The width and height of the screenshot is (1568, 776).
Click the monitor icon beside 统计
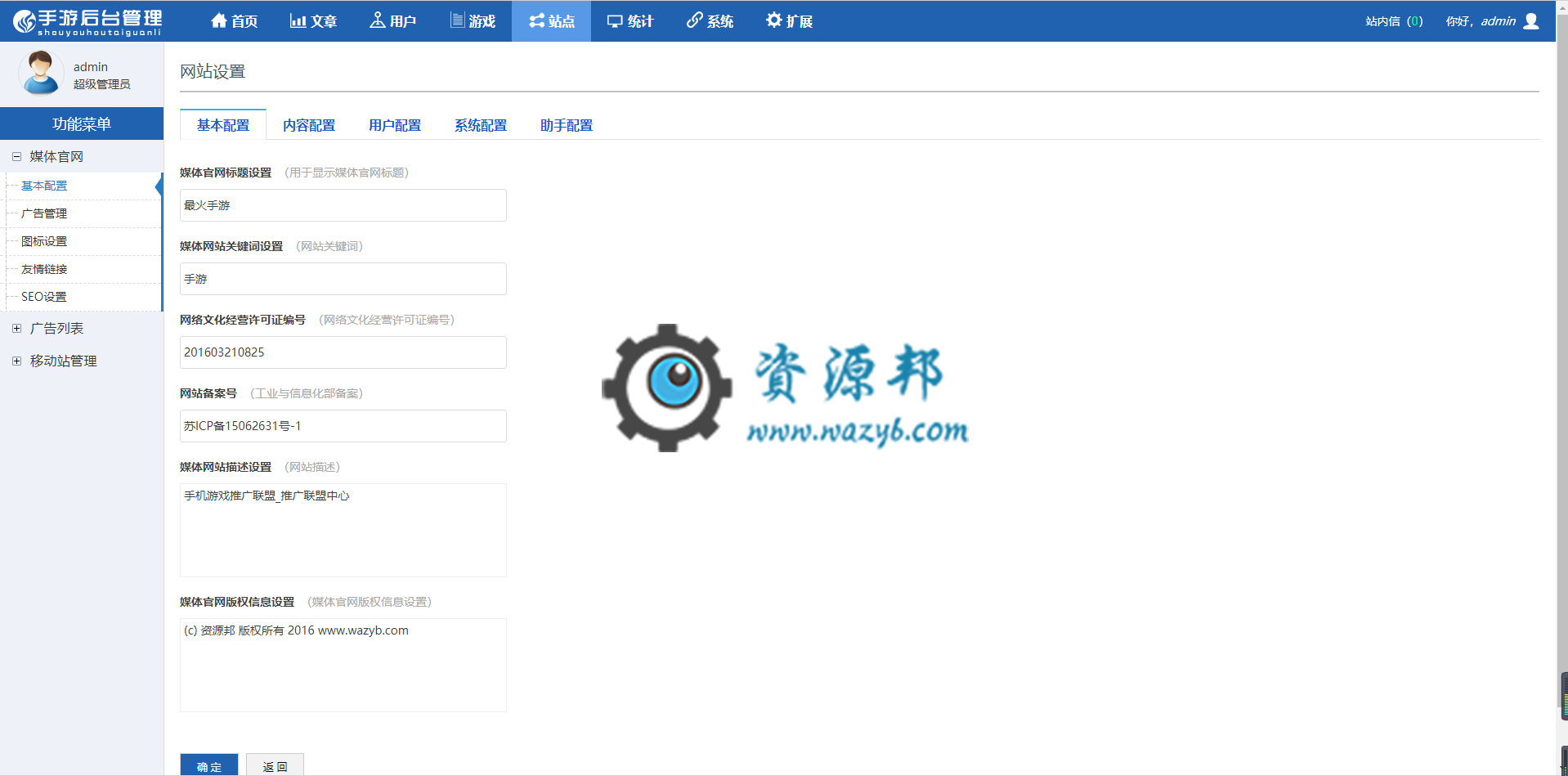pyautogui.click(x=615, y=21)
